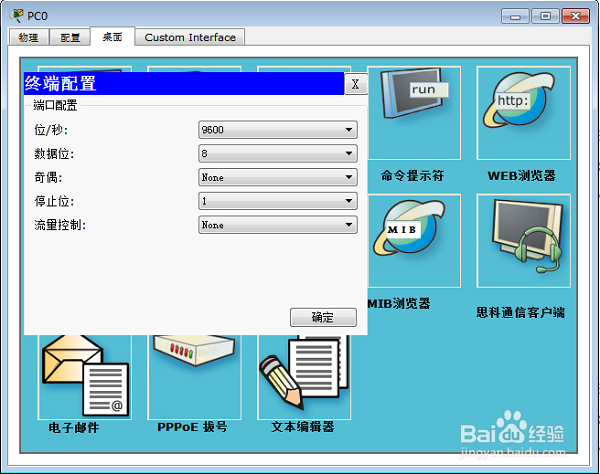Screen dimensions: 600x474
Task: Minimize the PC0 window
Action: (x=515, y=16)
